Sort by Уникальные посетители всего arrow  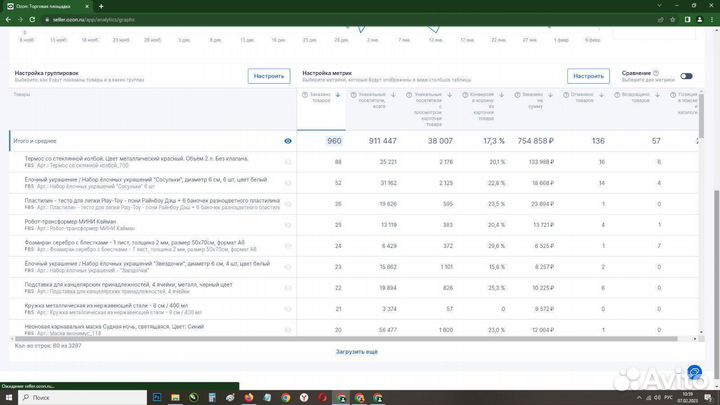coord(393,95)
